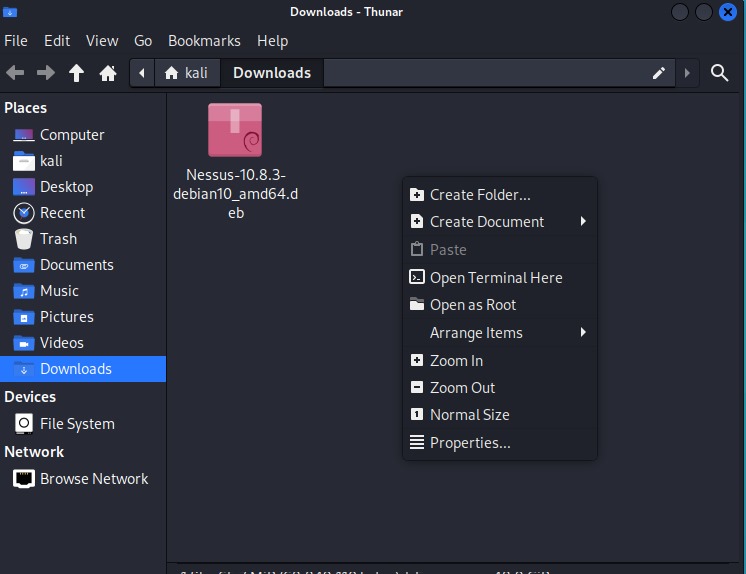Choose Properties... from context menu
The height and width of the screenshot is (574, 746).
(x=500, y=443)
